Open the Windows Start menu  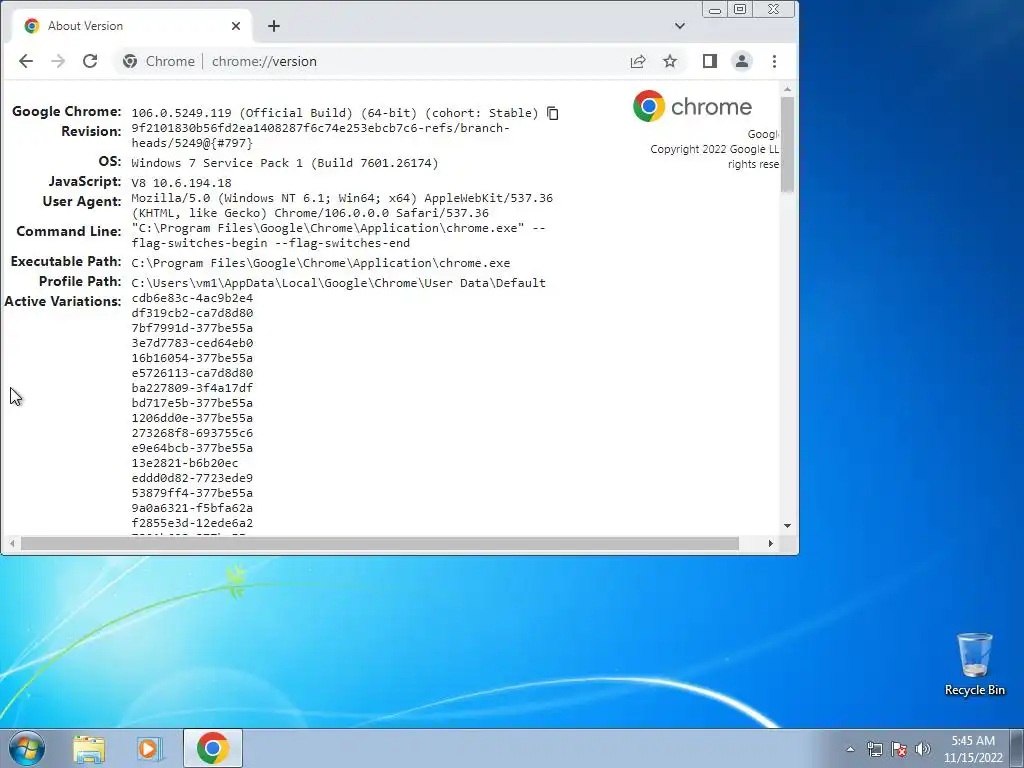coord(27,748)
